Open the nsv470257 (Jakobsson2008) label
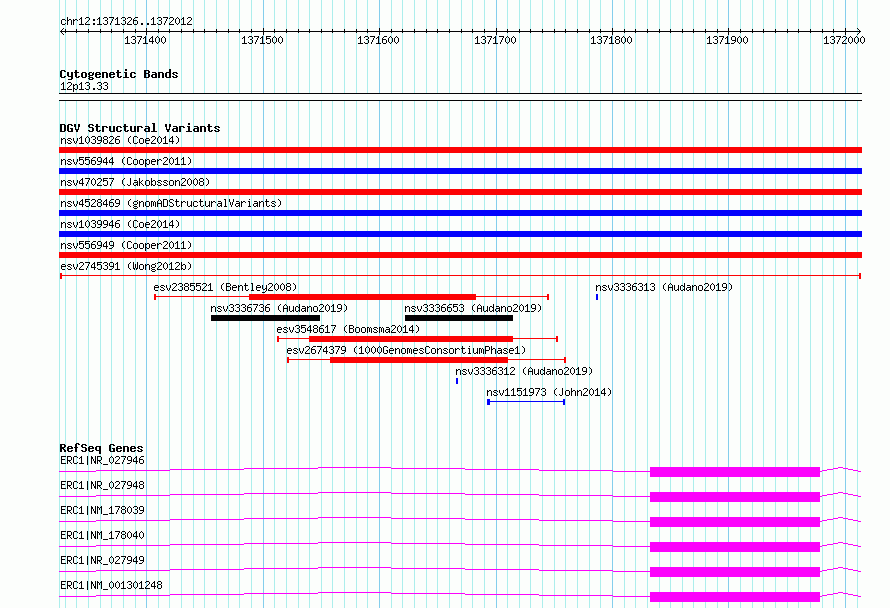 135,182
